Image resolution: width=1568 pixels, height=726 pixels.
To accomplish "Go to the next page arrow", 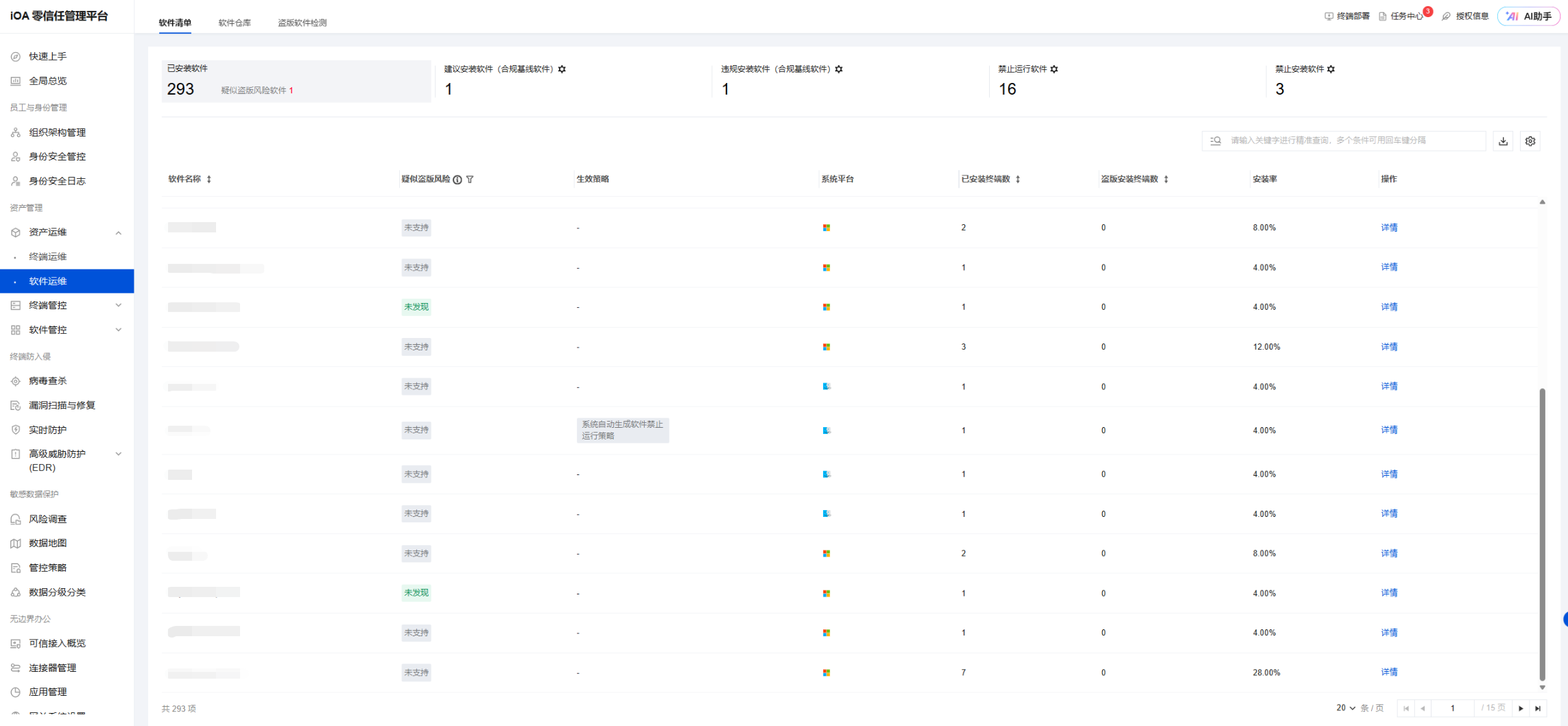I will coord(1521,709).
